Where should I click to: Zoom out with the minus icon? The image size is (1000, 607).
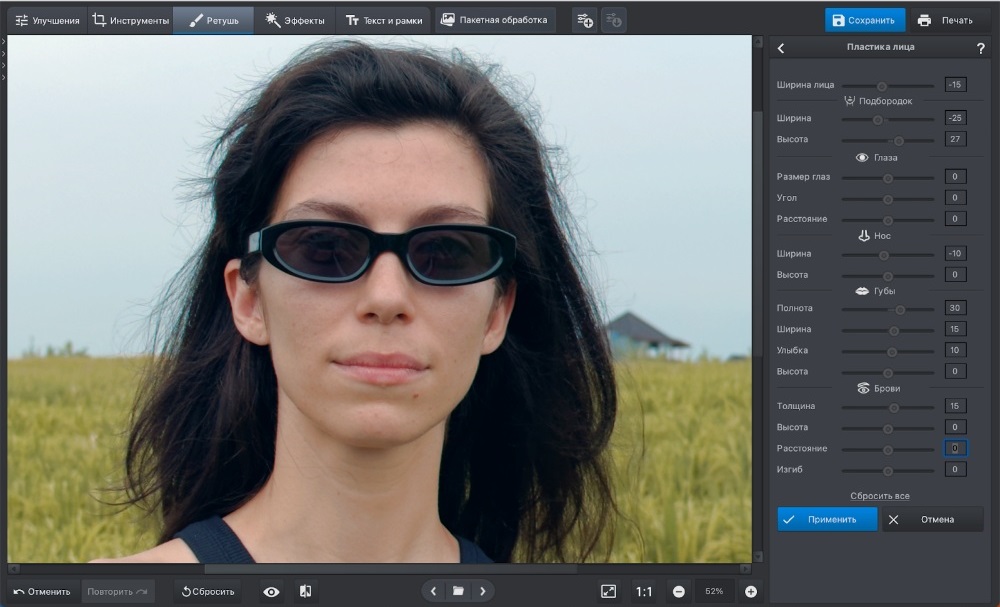pos(679,591)
